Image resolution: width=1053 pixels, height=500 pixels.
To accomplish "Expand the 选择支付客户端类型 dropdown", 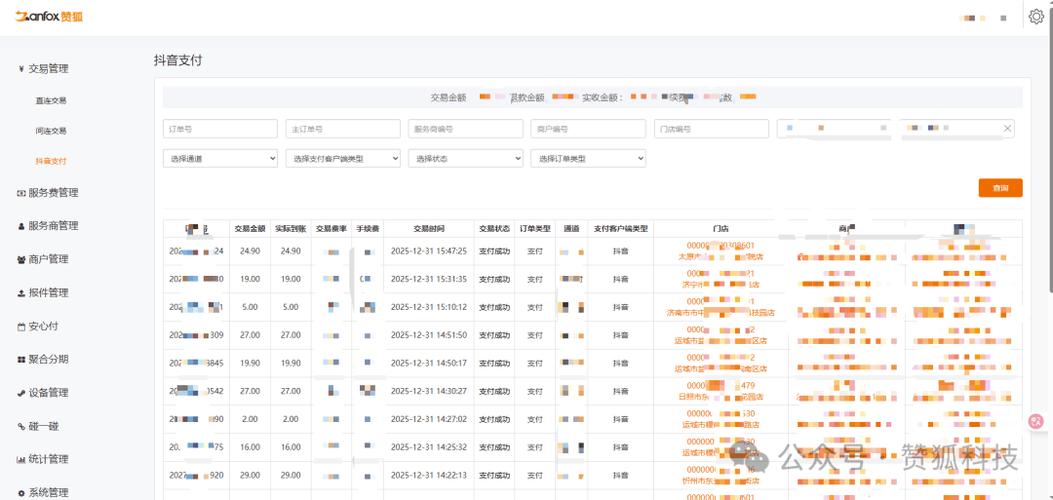I will click(343, 158).
